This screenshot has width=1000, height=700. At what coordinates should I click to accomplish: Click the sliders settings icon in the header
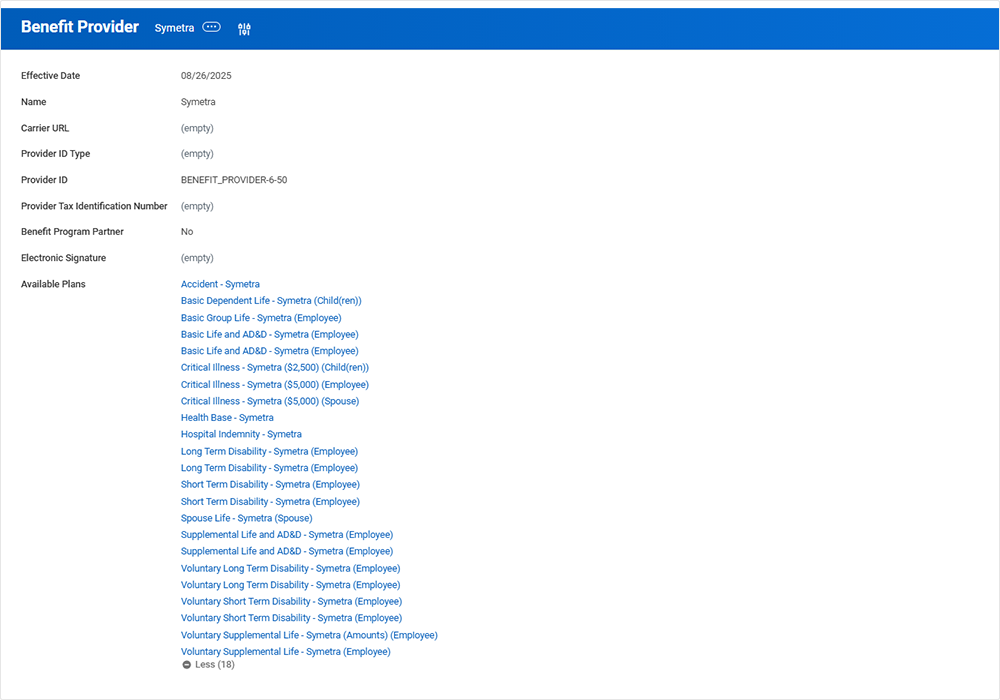pos(243,28)
